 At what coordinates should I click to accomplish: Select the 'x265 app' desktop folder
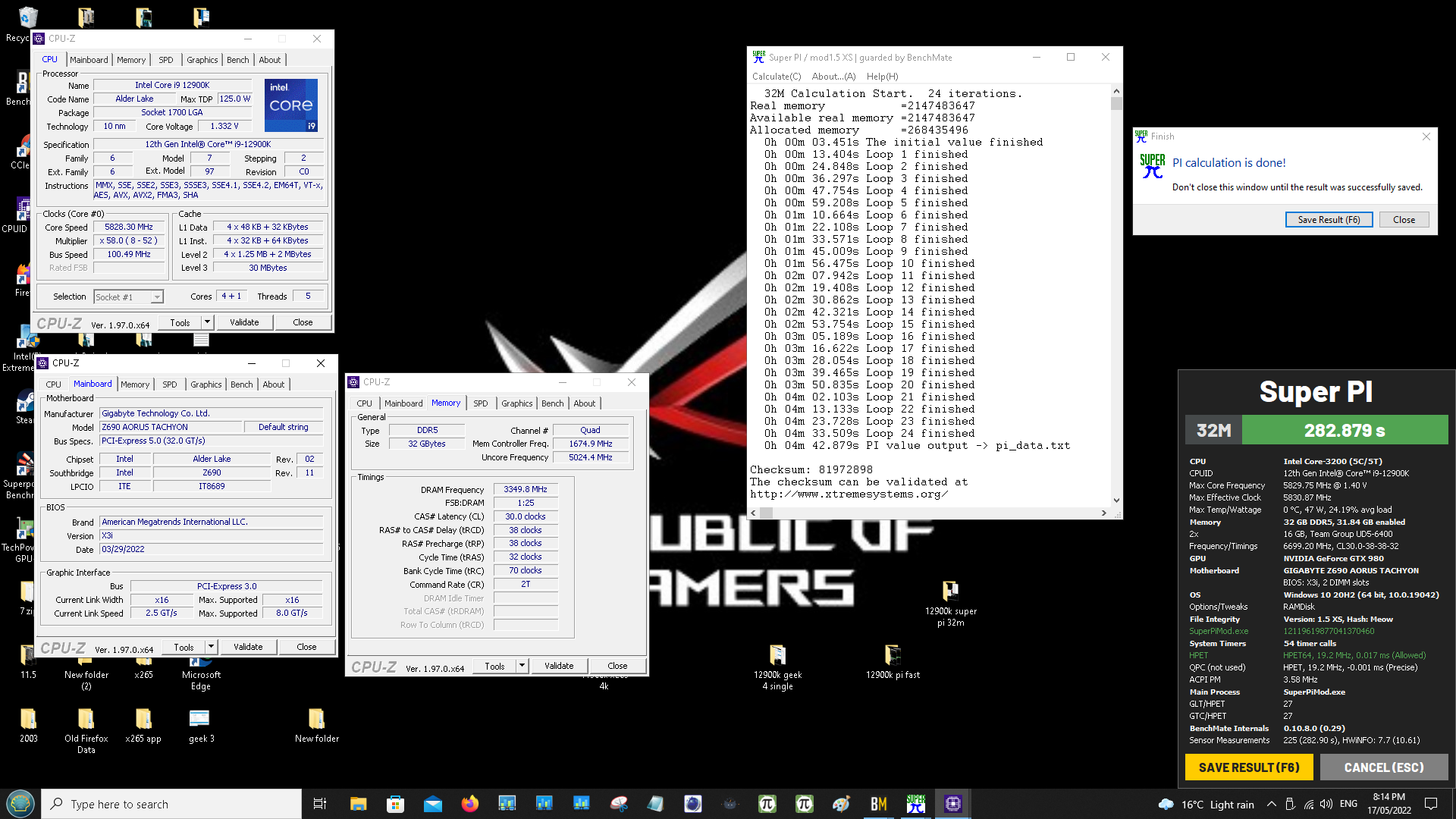click(143, 725)
